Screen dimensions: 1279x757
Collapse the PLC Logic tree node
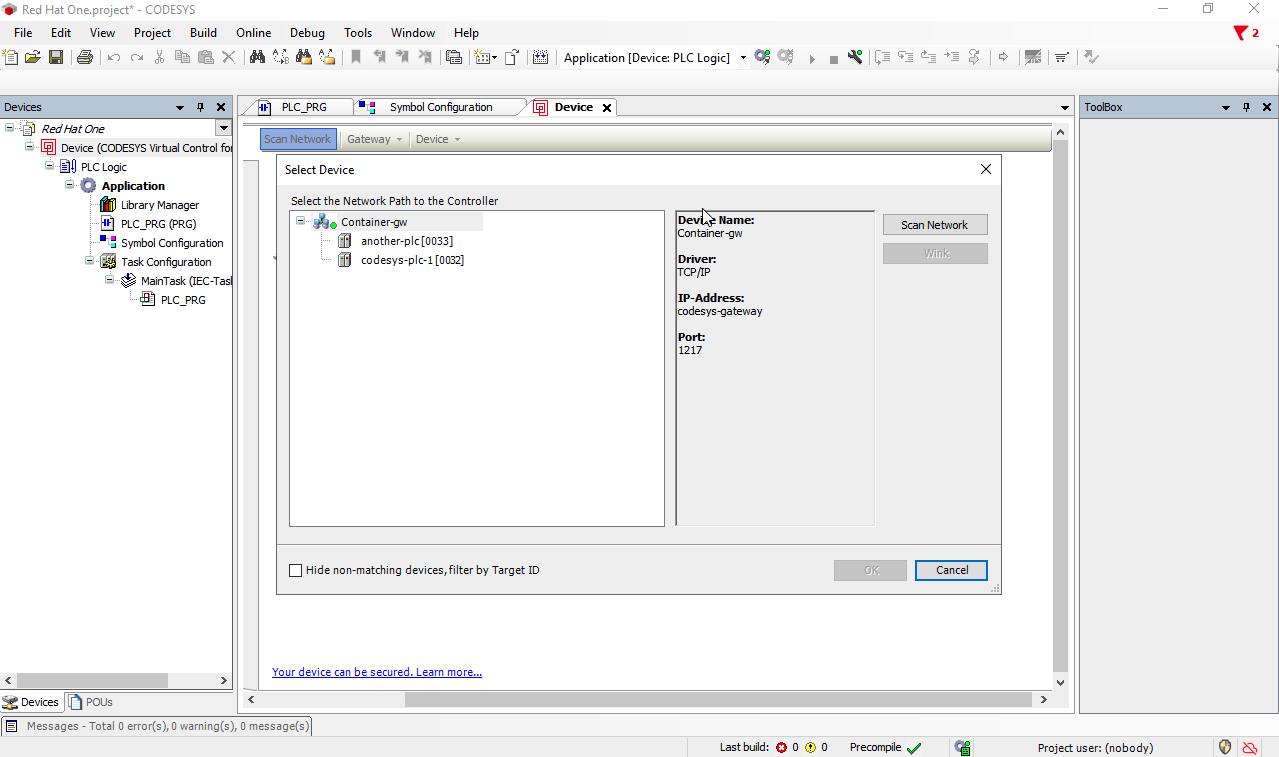(x=50, y=166)
